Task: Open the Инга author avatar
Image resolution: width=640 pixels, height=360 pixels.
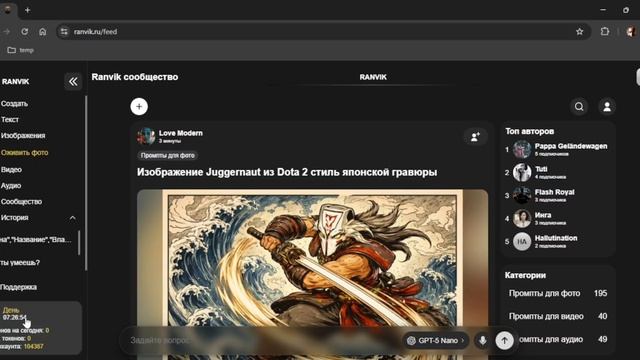Action: tap(522, 218)
